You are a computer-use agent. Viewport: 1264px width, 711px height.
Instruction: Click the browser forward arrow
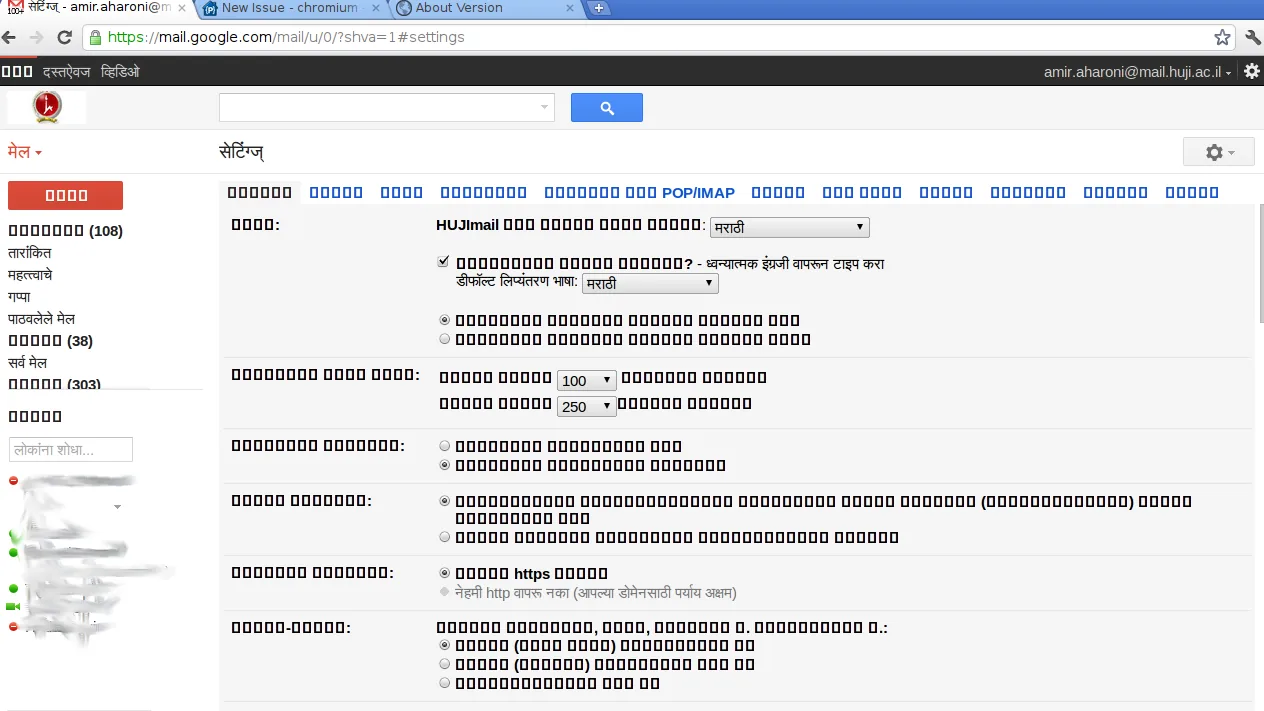pos(37,37)
